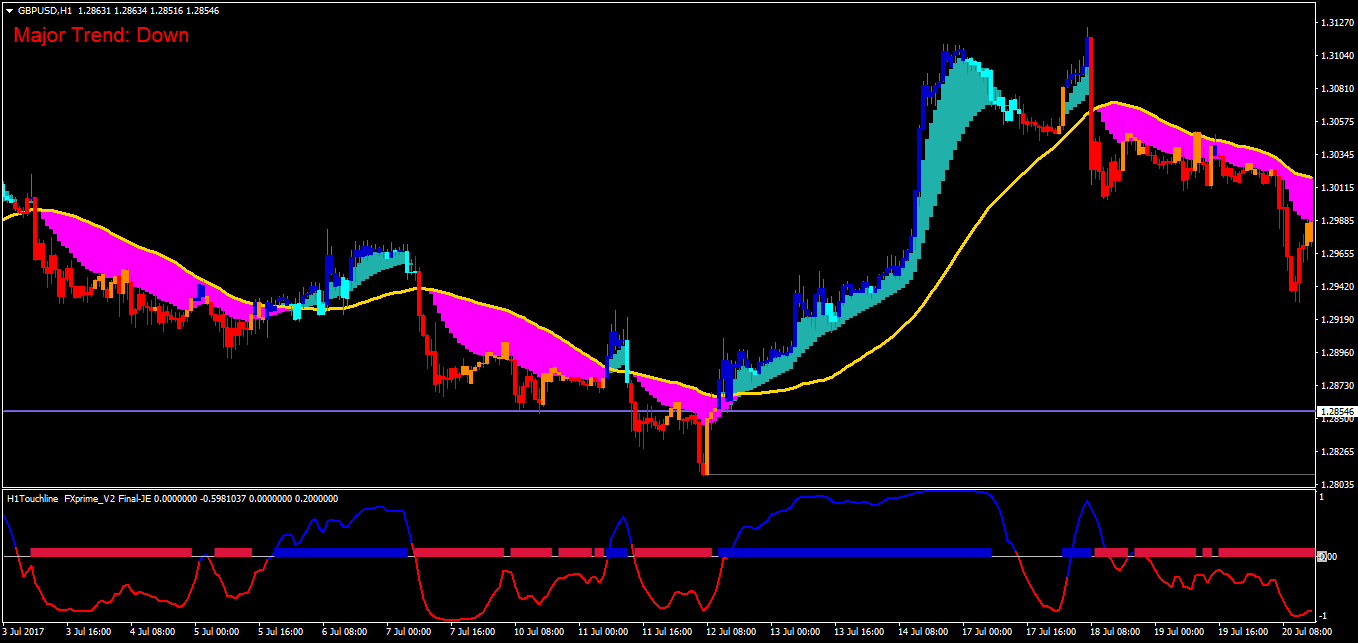Open the chart dropdown triangle beside GBPUSD,H1
The image size is (1358, 643).
(x=9, y=10)
